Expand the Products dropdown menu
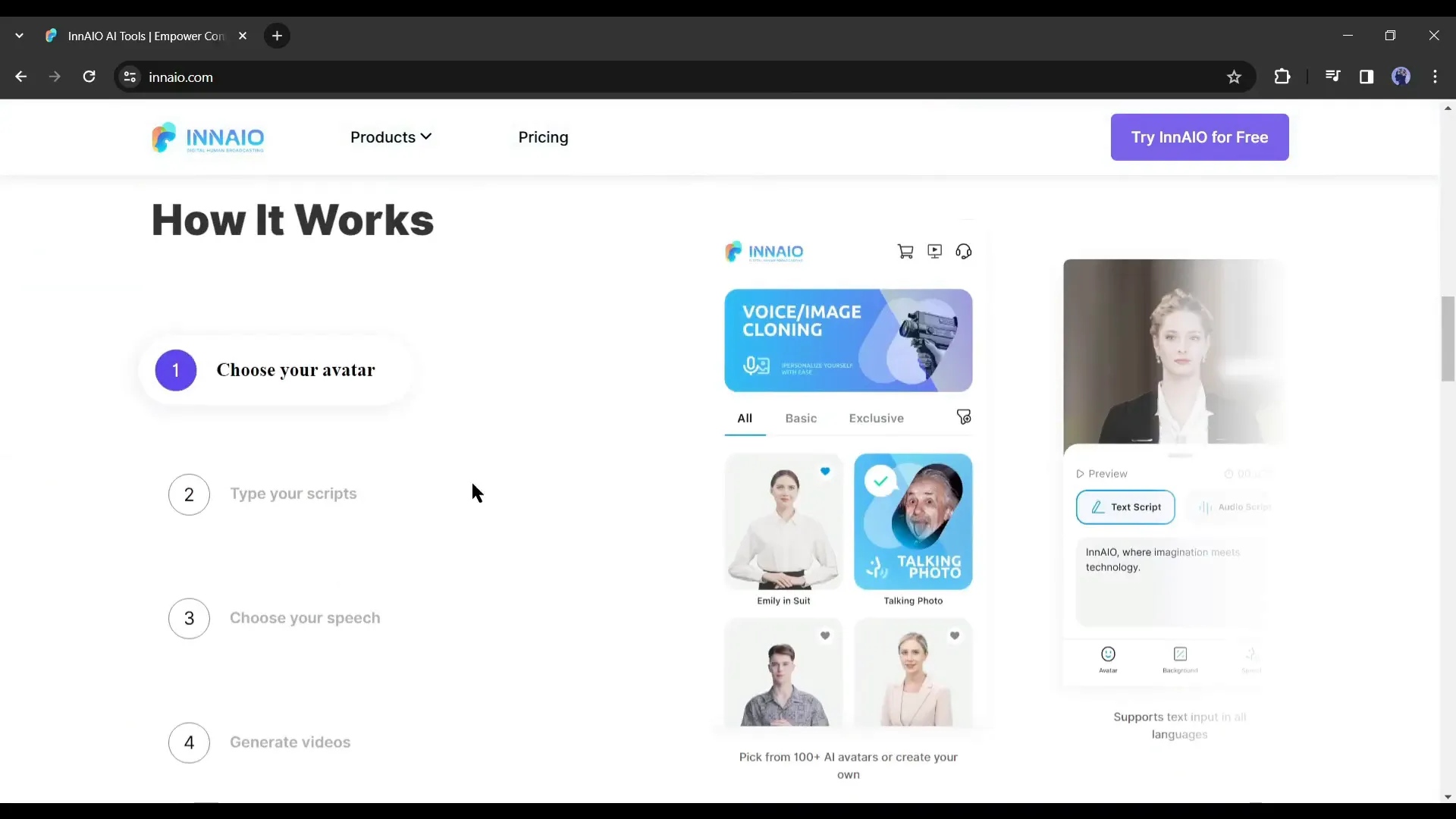 click(391, 137)
